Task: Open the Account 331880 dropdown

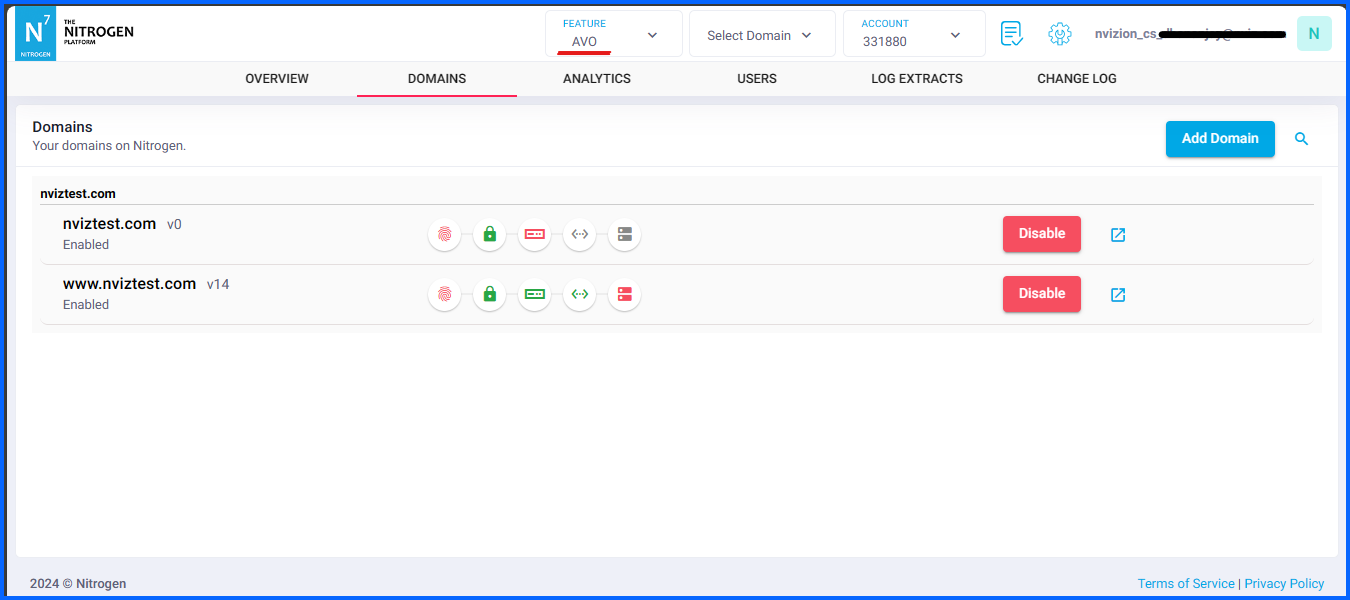Action: point(913,33)
